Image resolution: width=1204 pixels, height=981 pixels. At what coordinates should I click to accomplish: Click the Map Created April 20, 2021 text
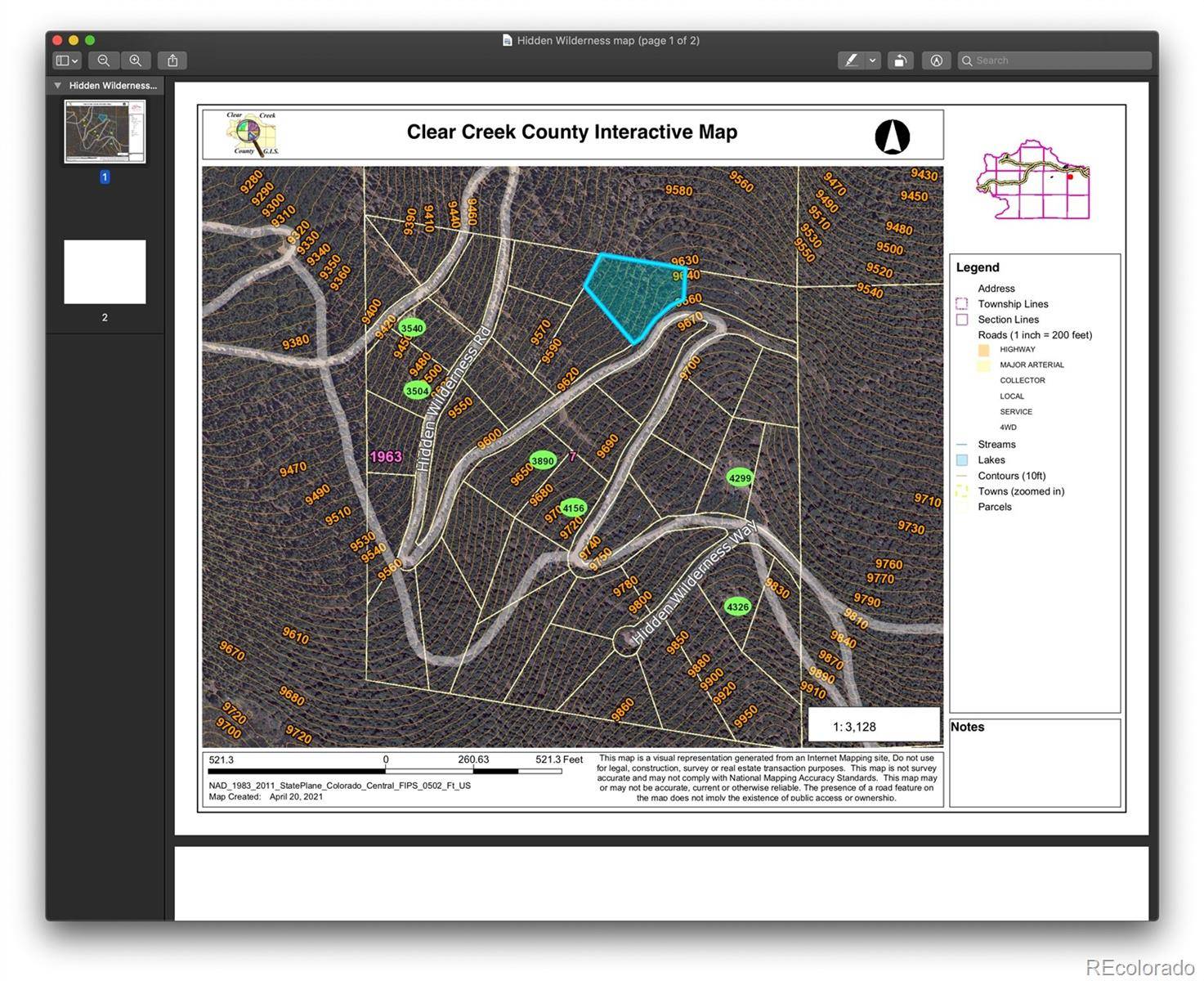point(266,796)
